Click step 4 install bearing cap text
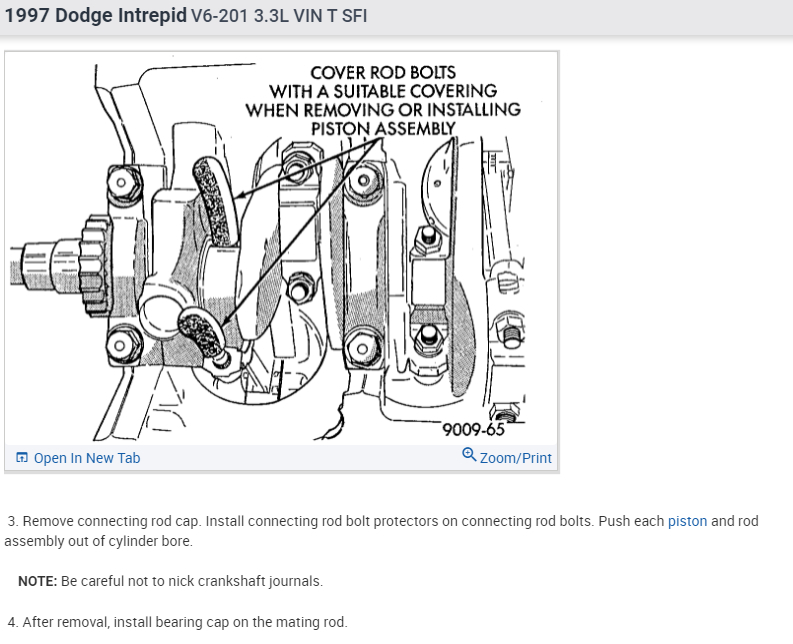793x644 pixels. tap(178, 622)
